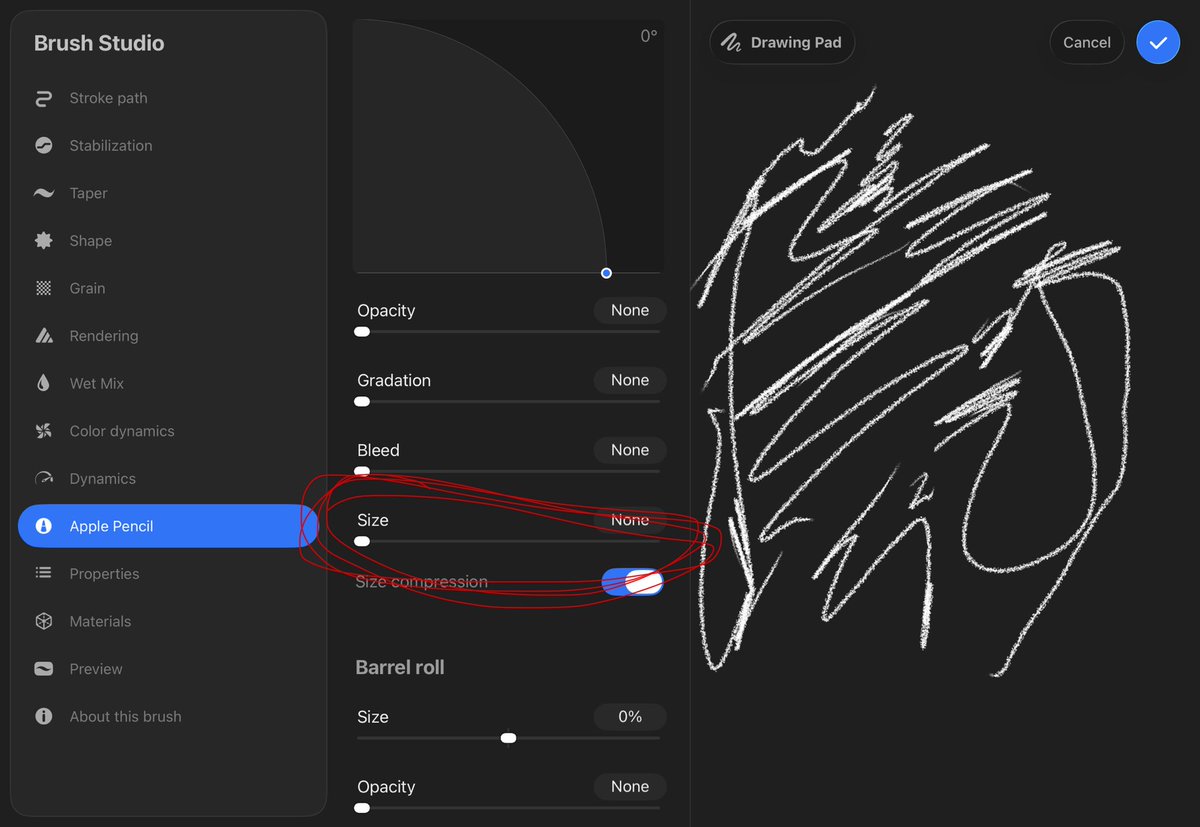
Task: Open the Preview section
Action: point(168,669)
